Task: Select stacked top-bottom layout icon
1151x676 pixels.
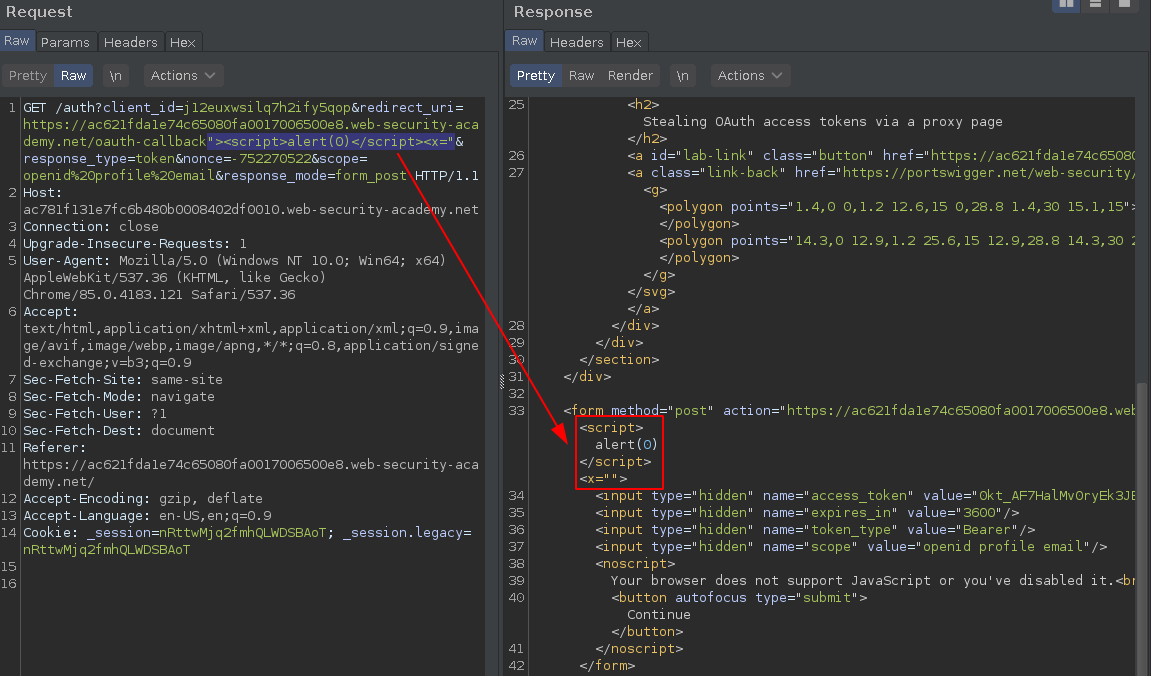Action: pyautogui.click(x=1095, y=4)
